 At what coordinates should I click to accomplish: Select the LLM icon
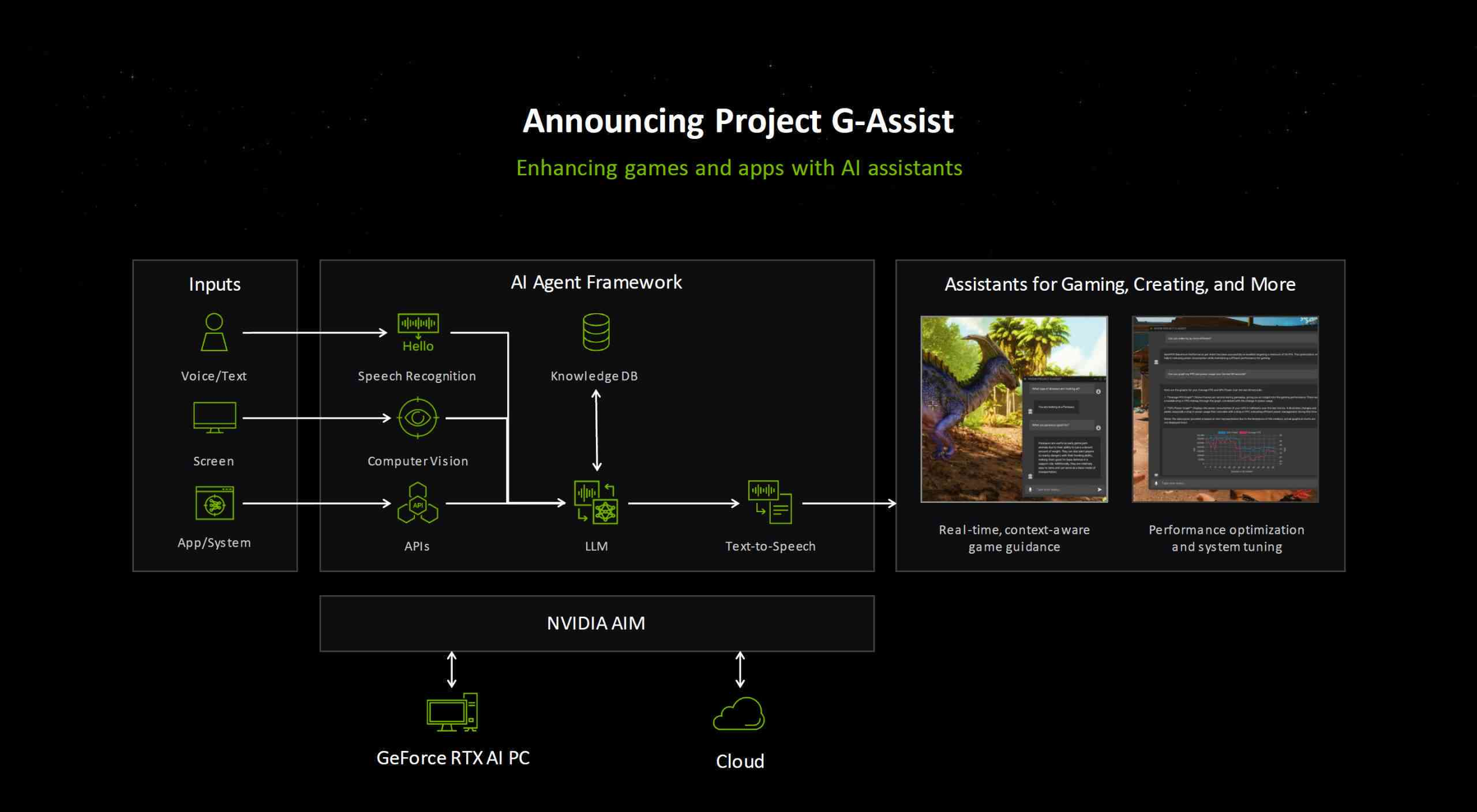point(596,502)
